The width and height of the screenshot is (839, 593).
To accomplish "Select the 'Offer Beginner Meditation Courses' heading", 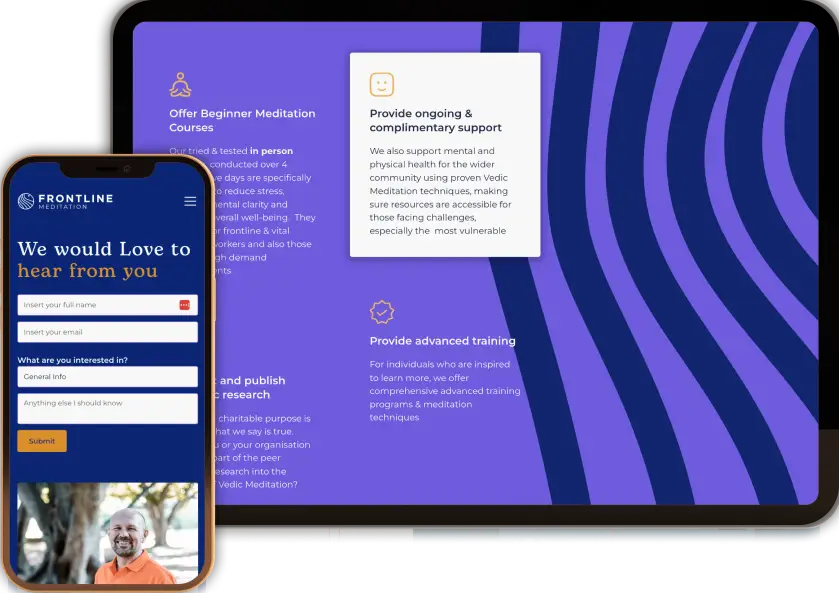I will [242, 120].
